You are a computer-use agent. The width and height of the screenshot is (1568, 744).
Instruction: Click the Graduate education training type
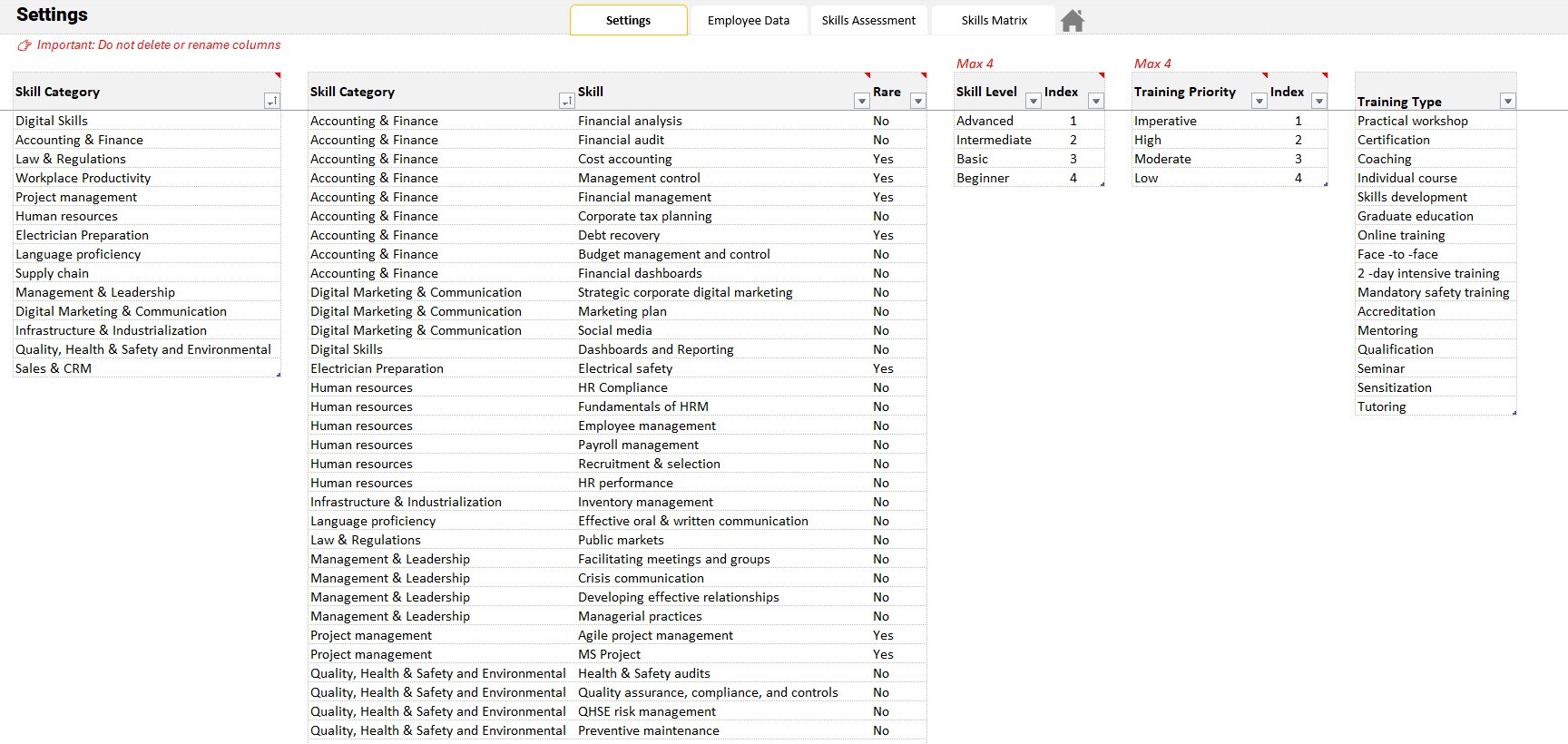click(x=1436, y=216)
